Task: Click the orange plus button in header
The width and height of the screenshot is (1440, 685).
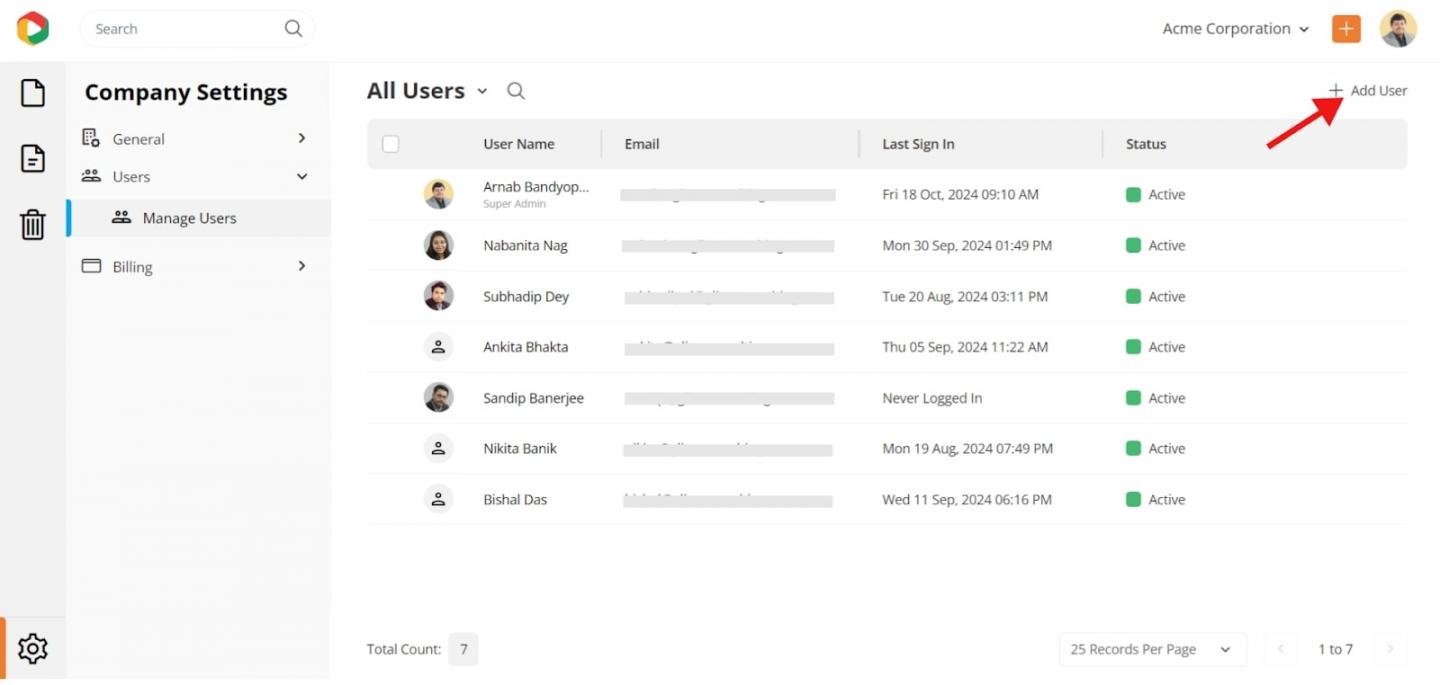Action: point(1346,29)
